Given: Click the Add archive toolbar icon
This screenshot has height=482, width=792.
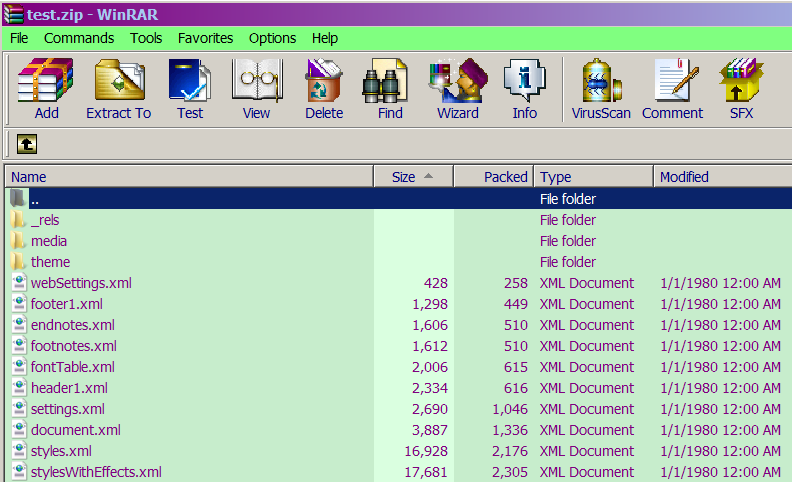Looking at the screenshot, I should (x=46, y=81).
